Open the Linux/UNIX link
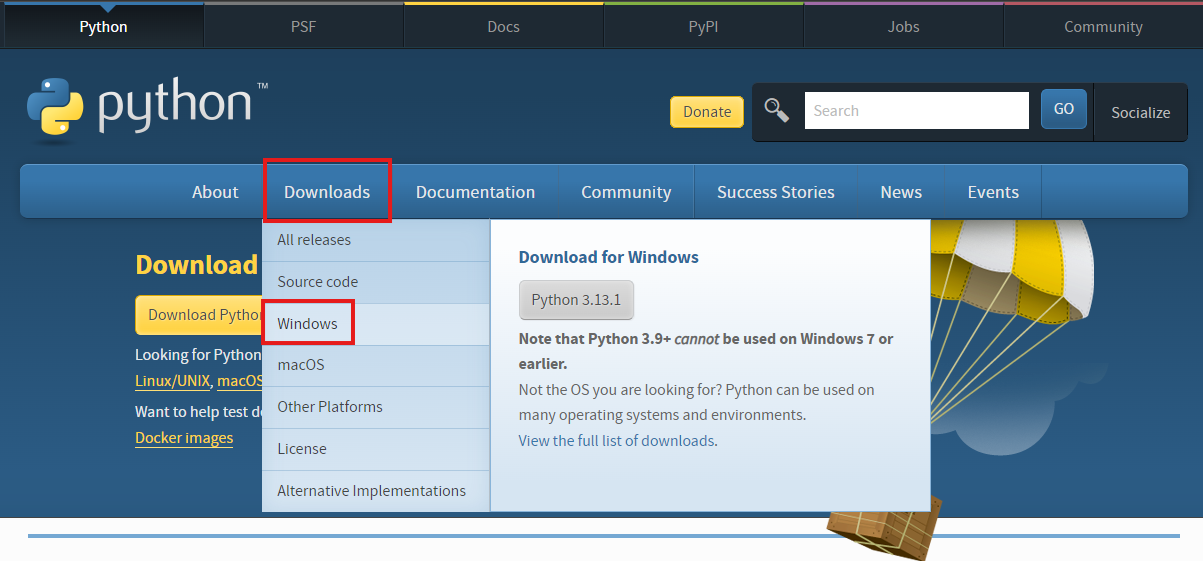This screenshot has height=561, width=1203. (173, 381)
